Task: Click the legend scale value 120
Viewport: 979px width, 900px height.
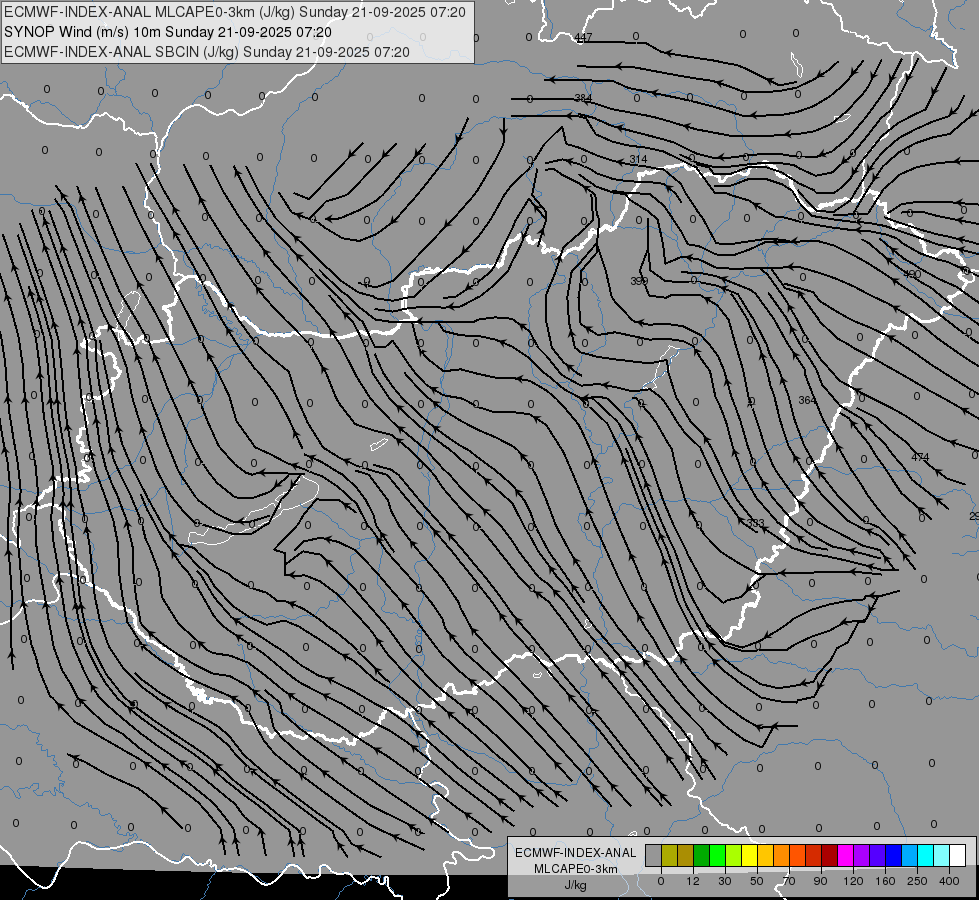Action: pos(854,881)
